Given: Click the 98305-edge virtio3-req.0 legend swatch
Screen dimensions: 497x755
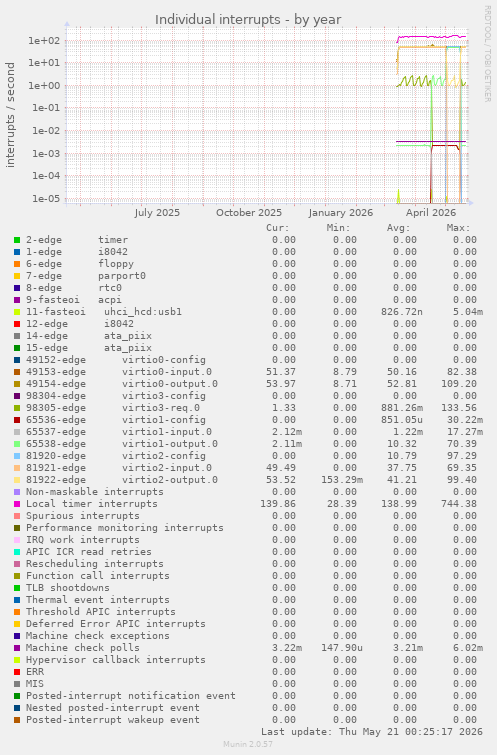Looking at the screenshot, I should pos(17,408).
